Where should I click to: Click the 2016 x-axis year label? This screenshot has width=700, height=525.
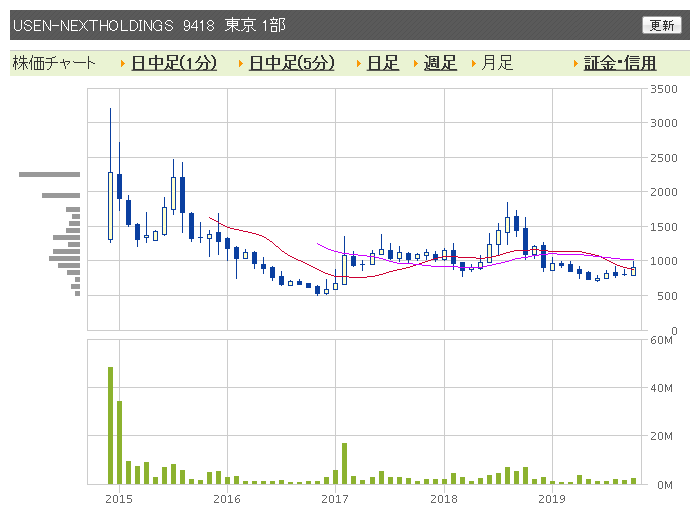(227, 499)
